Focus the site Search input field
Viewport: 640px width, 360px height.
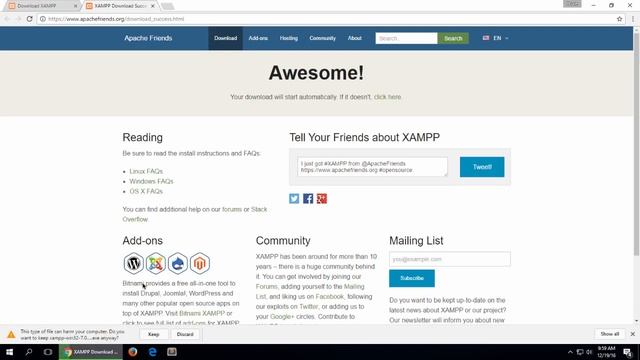click(407, 38)
